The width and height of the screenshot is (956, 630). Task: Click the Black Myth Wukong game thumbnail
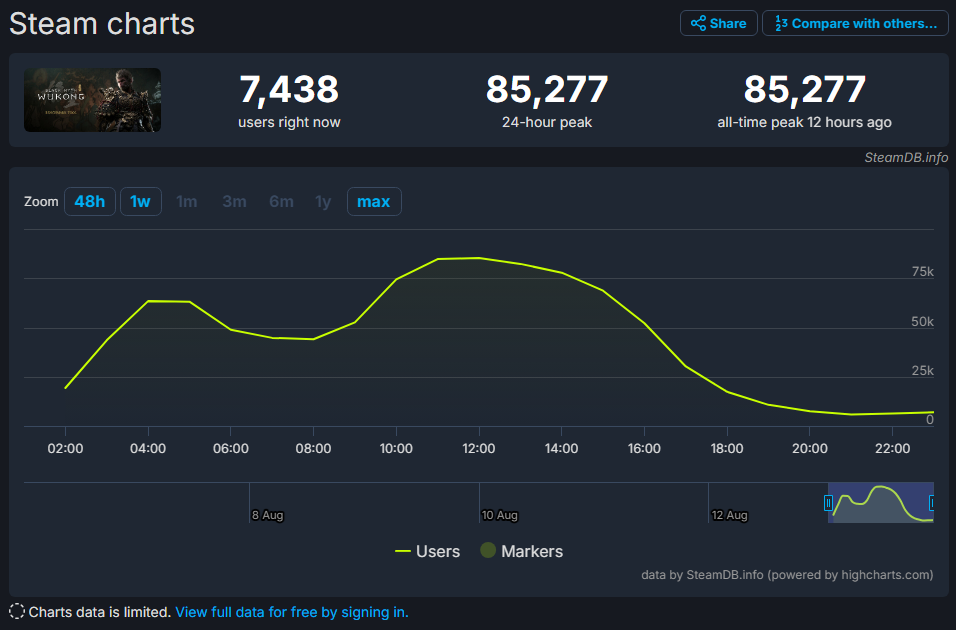click(93, 100)
